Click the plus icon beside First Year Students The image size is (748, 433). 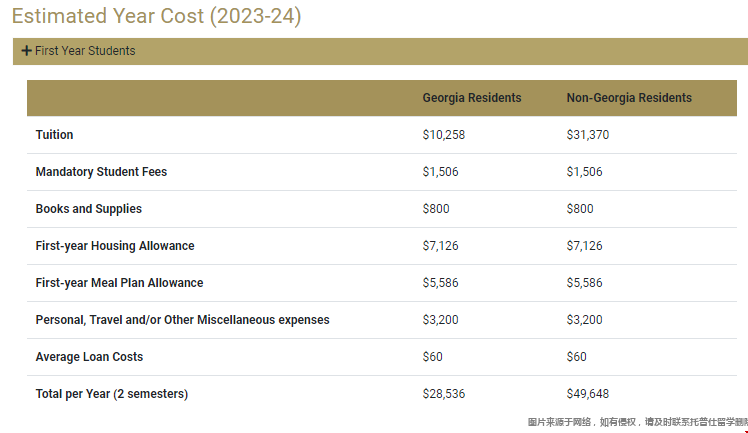click(26, 51)
